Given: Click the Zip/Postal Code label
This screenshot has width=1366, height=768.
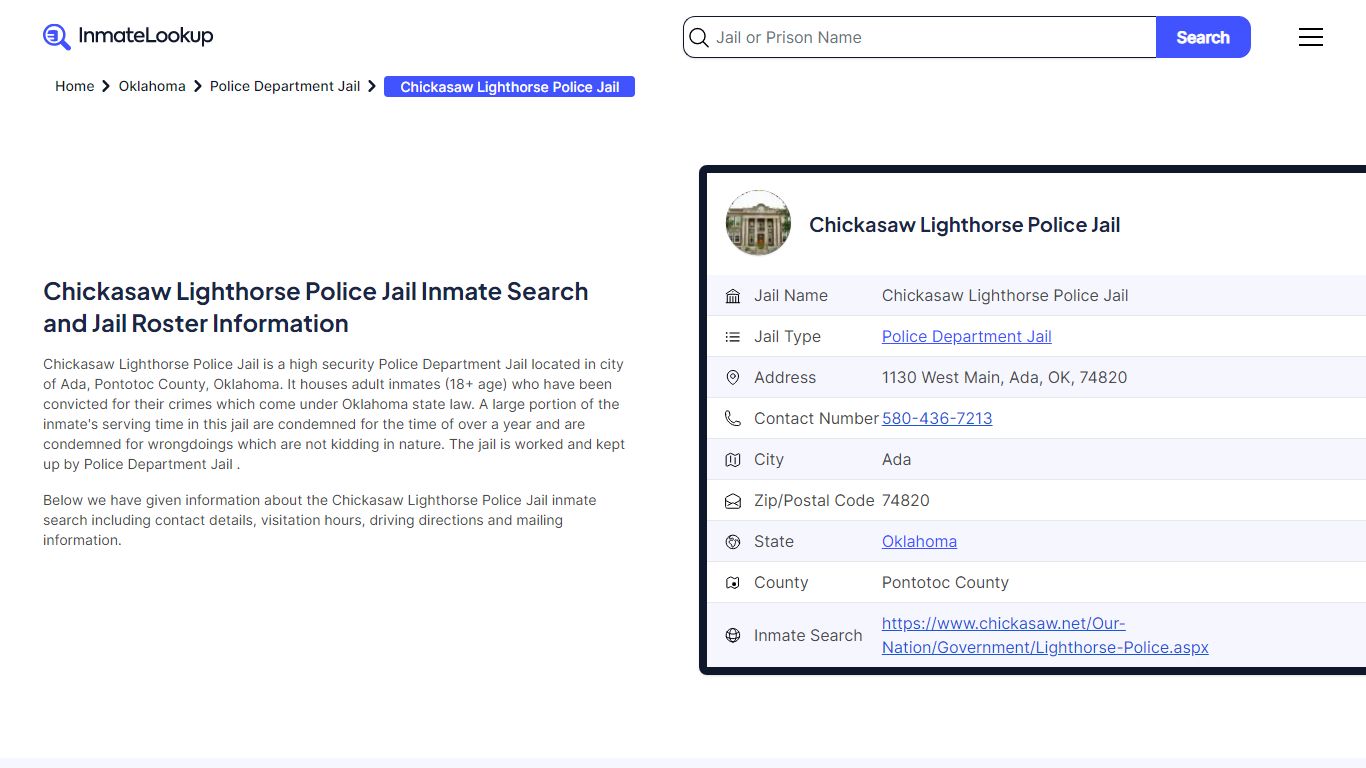Looking at the screenshot, I should coord(814,501).
